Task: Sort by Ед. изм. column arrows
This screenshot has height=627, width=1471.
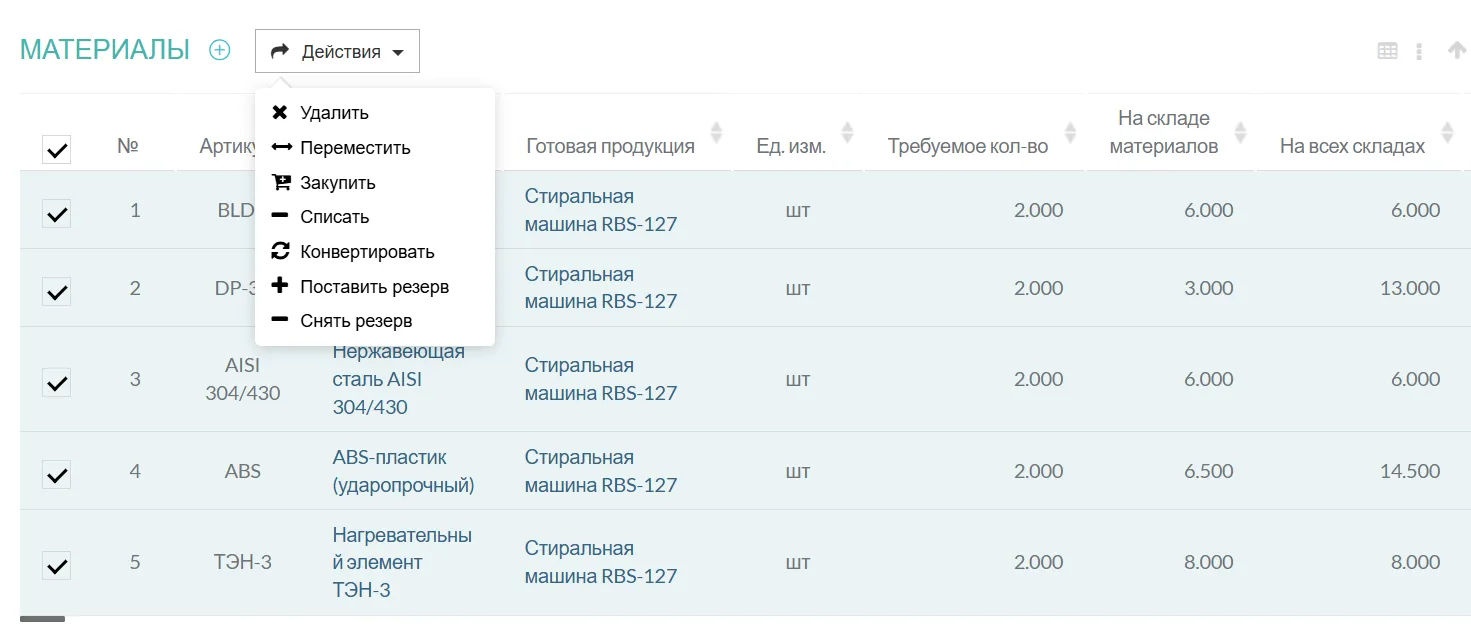Action: click(848, 132)
